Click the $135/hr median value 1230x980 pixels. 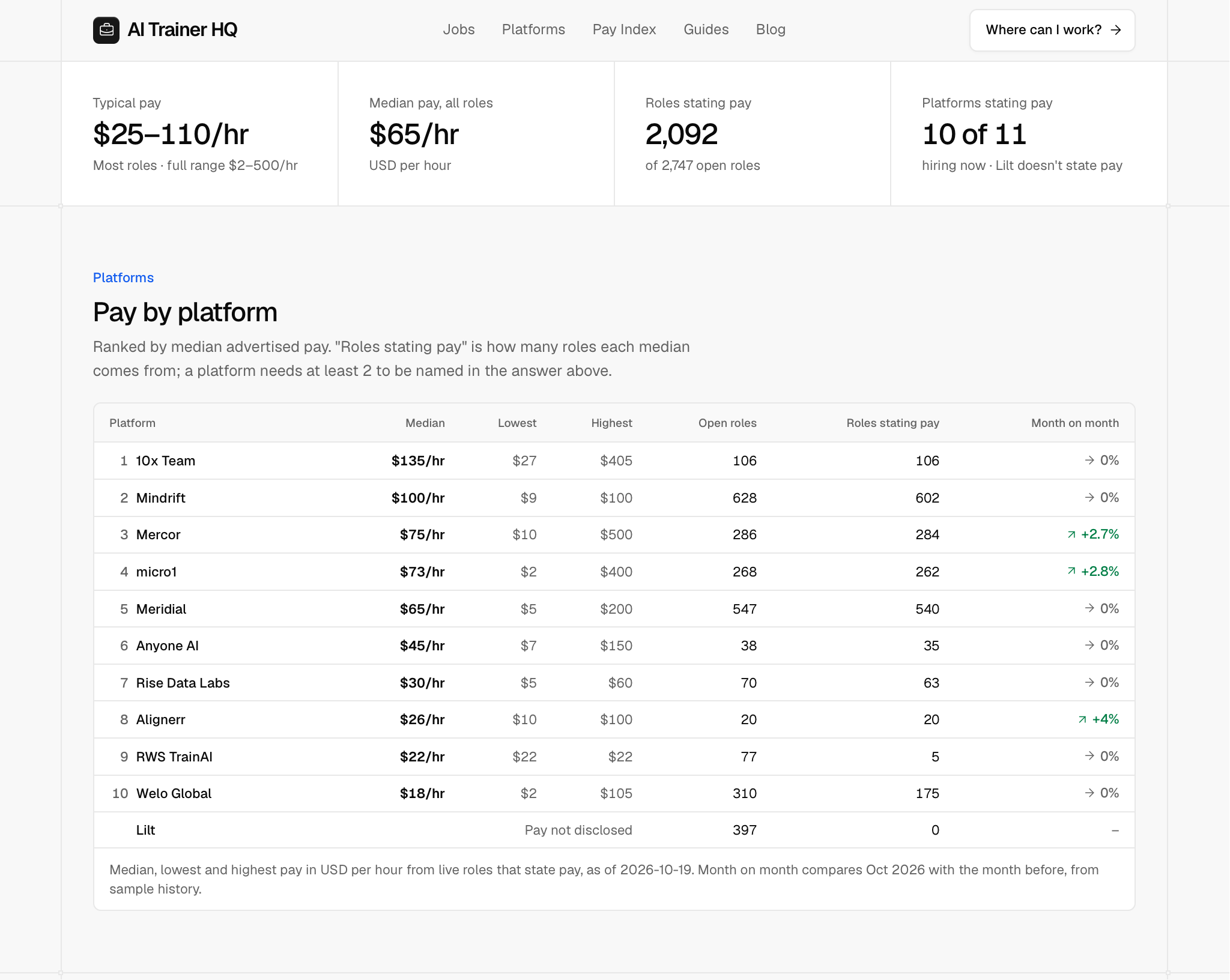pyautogui.click(x=418, y=461)
